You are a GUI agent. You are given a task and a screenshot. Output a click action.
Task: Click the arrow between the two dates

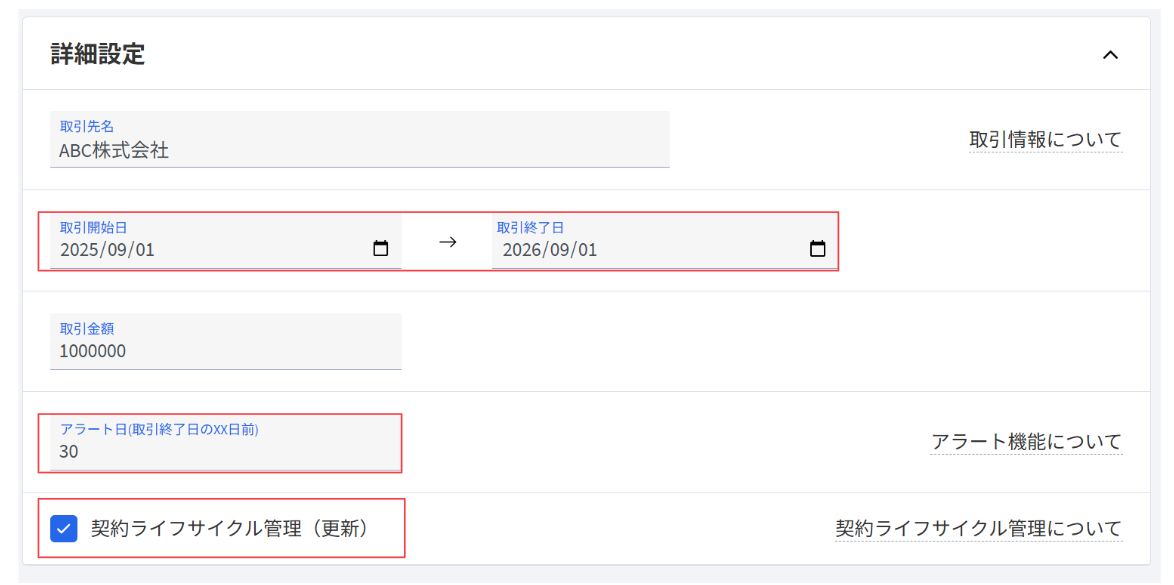(448, 242)
